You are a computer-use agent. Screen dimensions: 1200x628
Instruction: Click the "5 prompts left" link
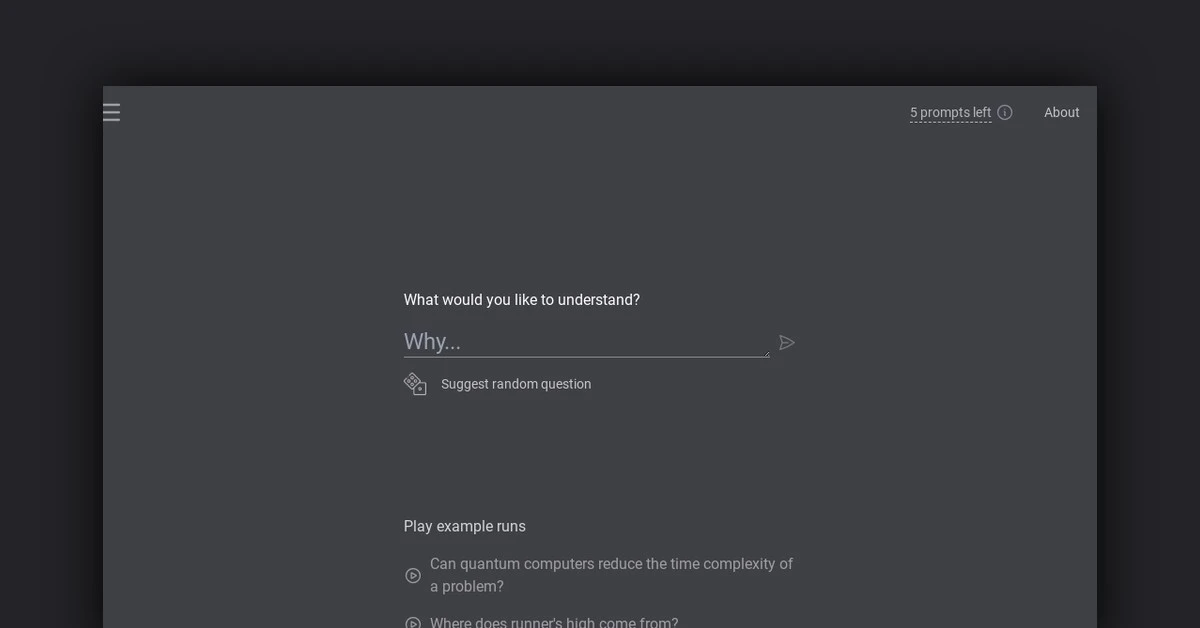tap(949, 112)
